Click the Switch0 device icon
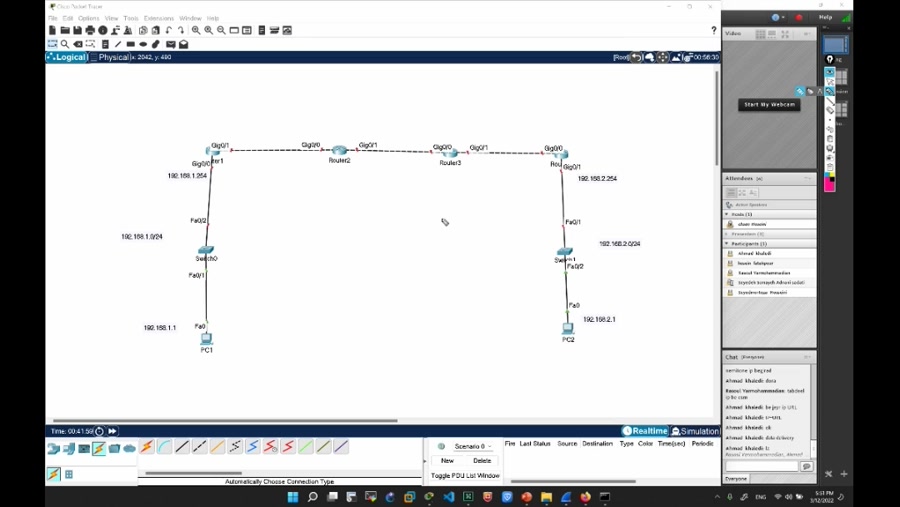The width and height of the screenshot is (900, 507). point(205,250)
